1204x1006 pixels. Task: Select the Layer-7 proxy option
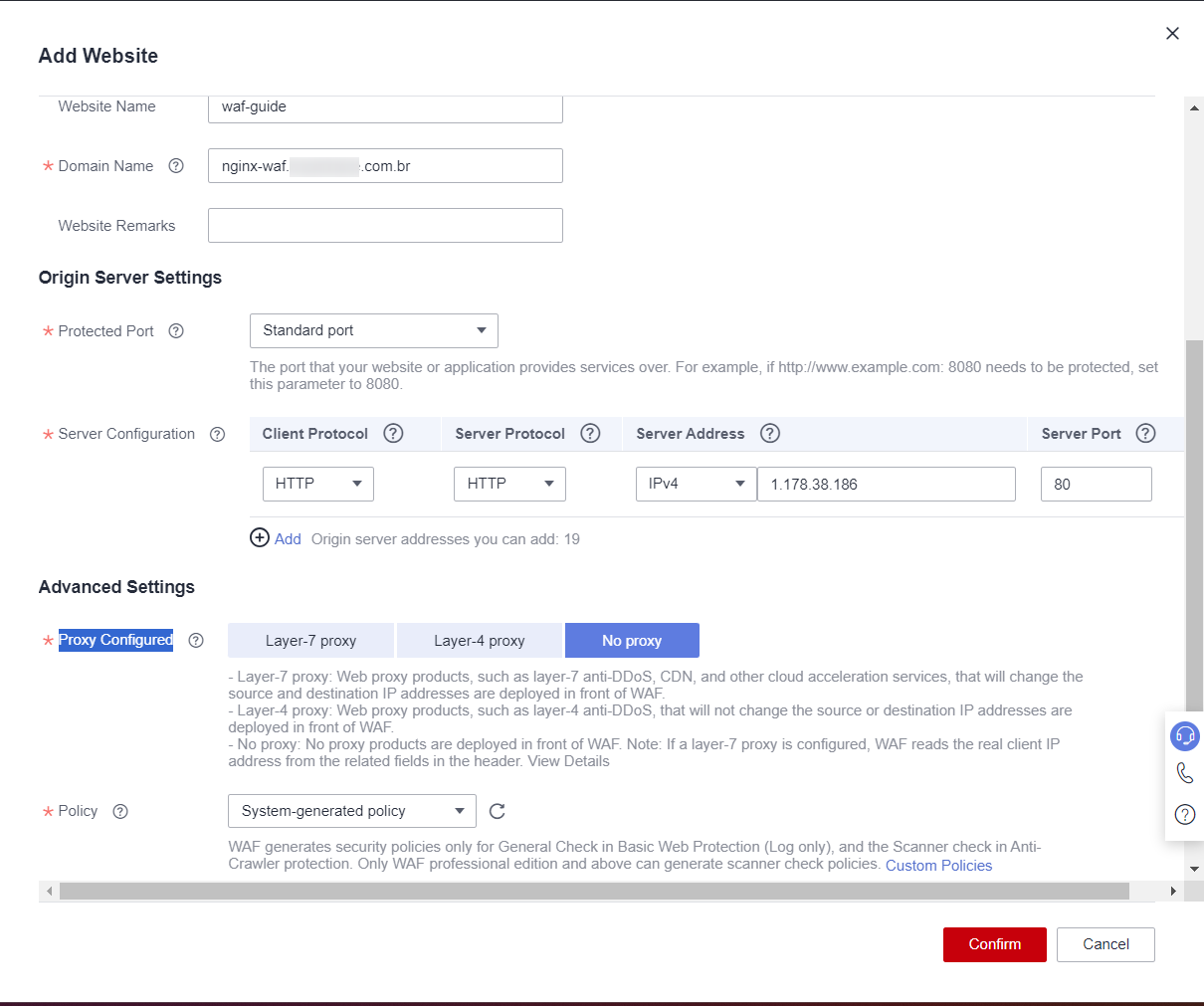coord(310,641)
